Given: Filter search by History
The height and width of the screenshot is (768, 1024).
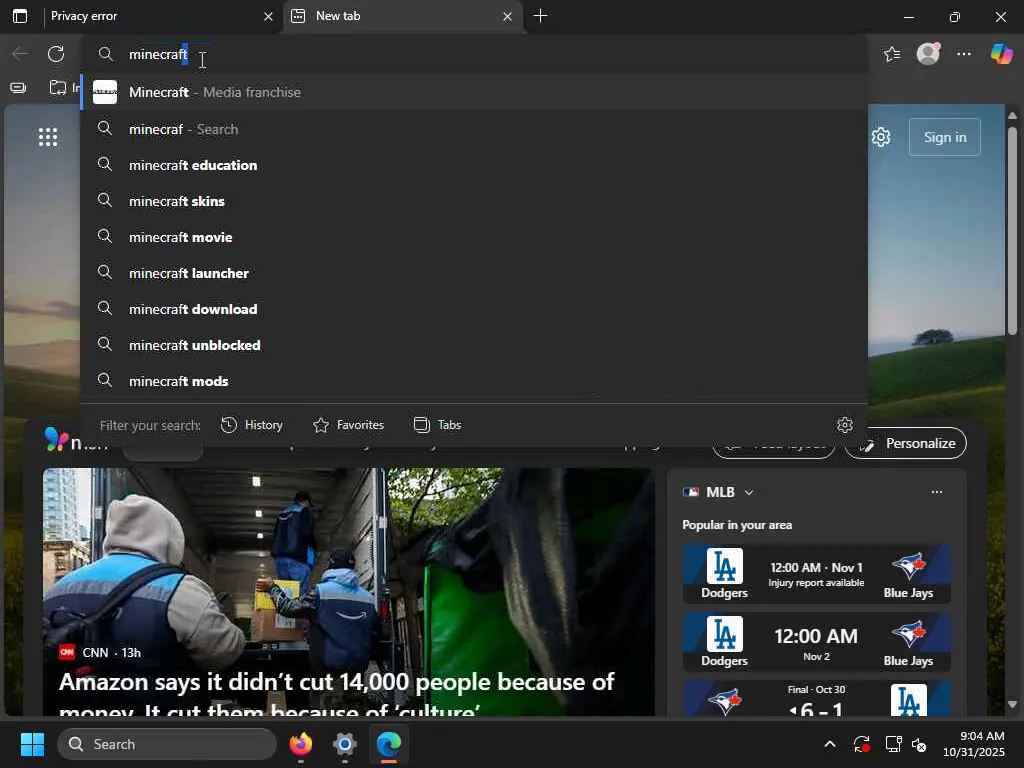Looking at the screenshot, I should pos(251,425).
